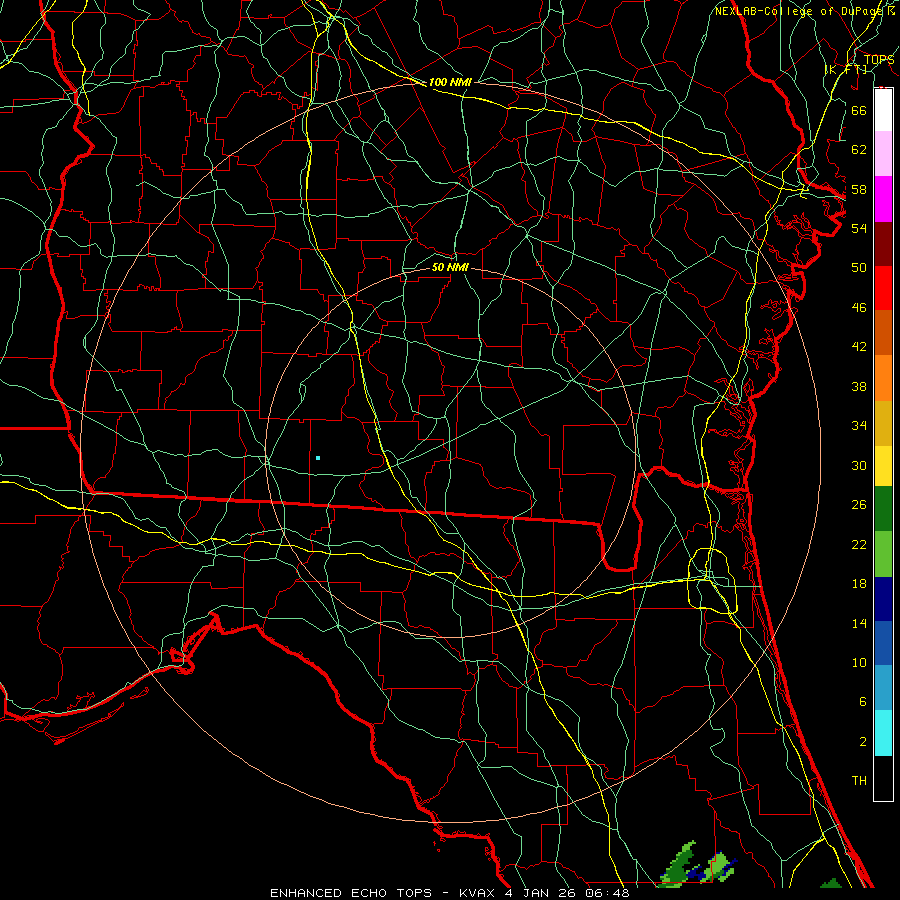Image resolution: width=900 pixels, height=900 pixels.
Task: Click the yellow legend color band
Action: tap(883, 466)
